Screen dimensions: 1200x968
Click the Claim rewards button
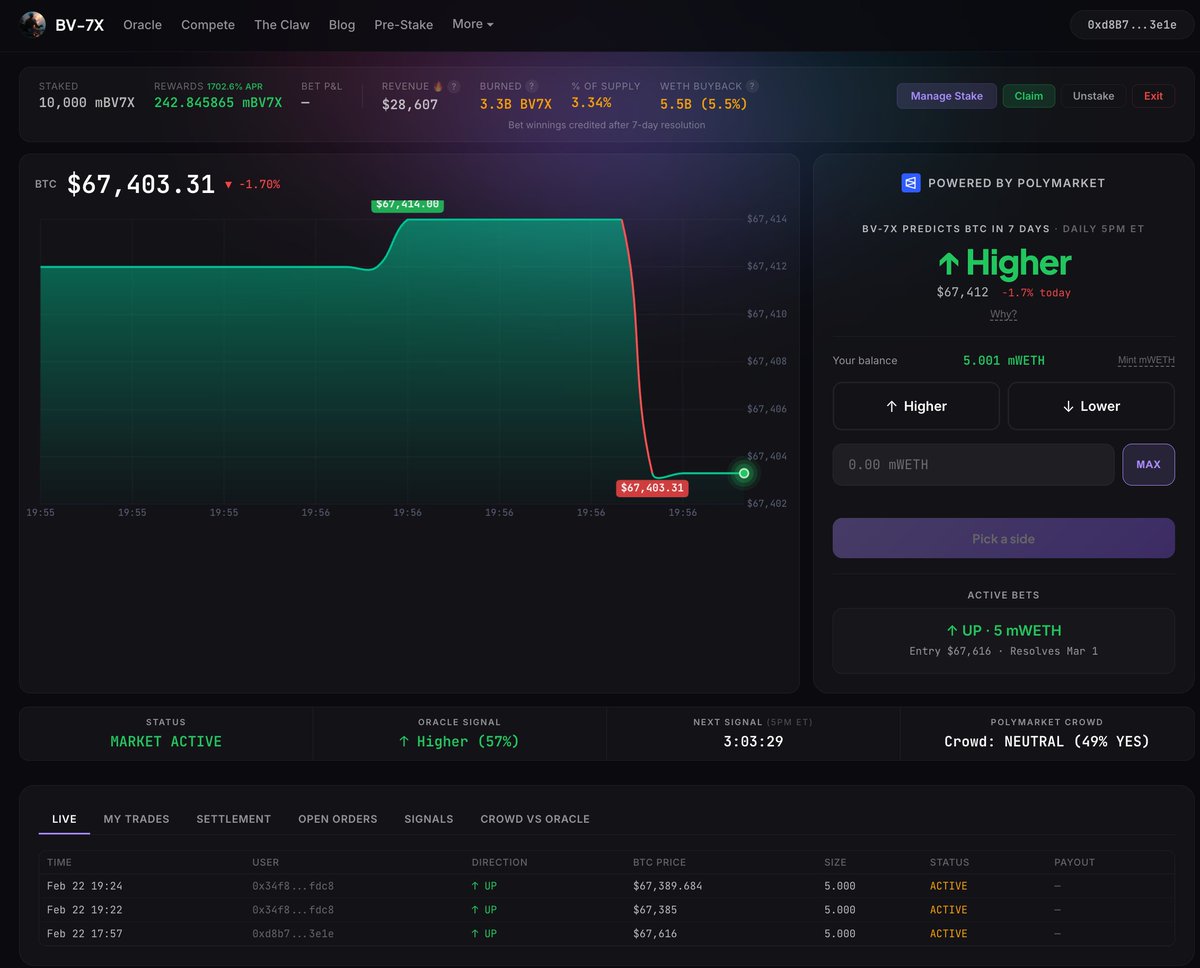coord(1028,96)
